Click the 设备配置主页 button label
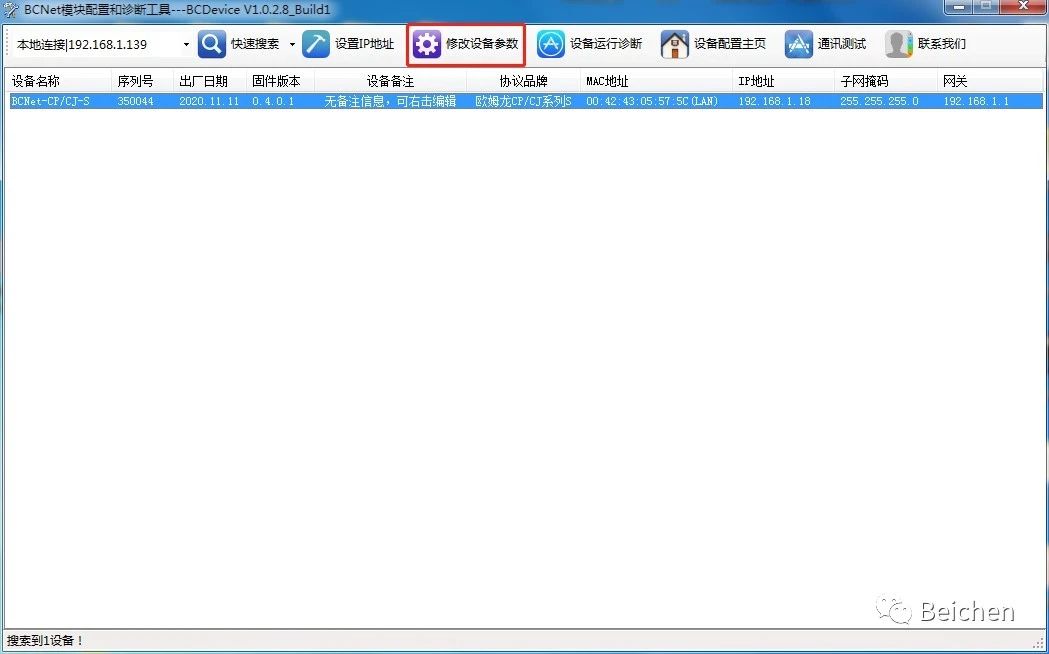Viewport: 1049px width, 654px height. click(x=730, y=44)
